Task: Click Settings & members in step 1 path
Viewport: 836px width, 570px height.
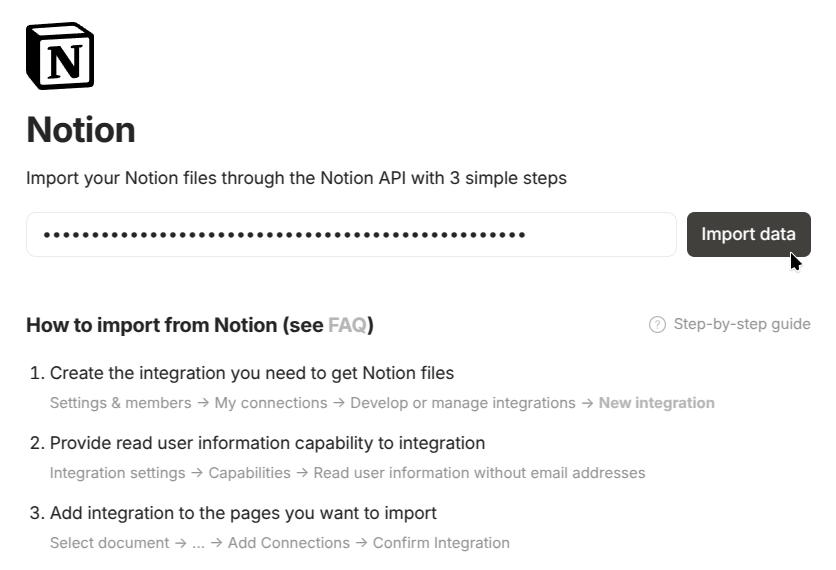Action: 120,403
